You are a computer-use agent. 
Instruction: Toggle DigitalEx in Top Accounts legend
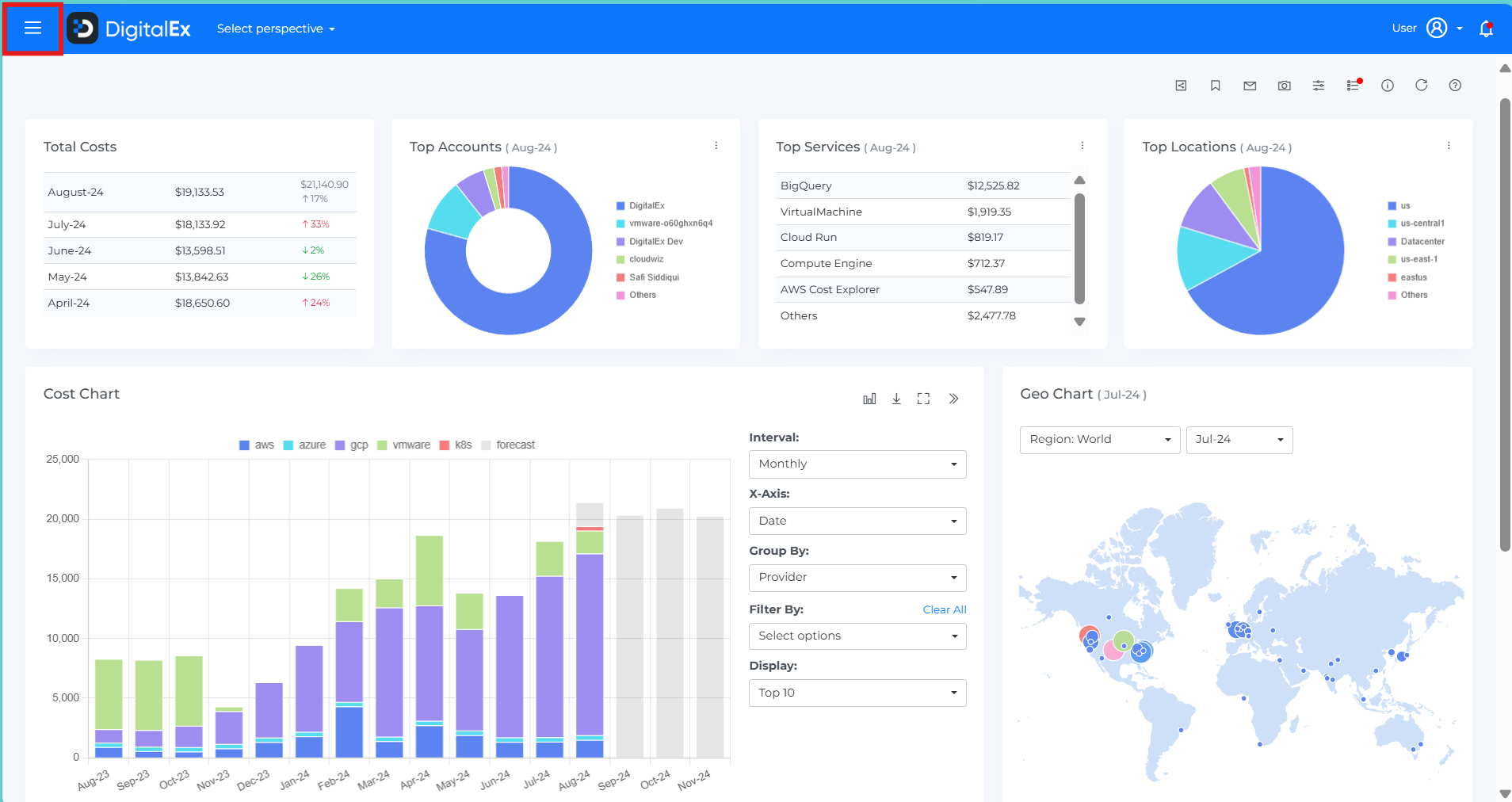coord(640,206)
